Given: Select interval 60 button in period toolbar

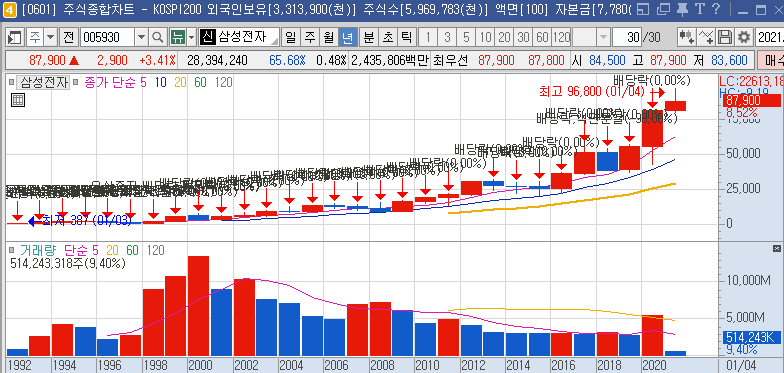Looking at the screenshot, I should point(542,36).
